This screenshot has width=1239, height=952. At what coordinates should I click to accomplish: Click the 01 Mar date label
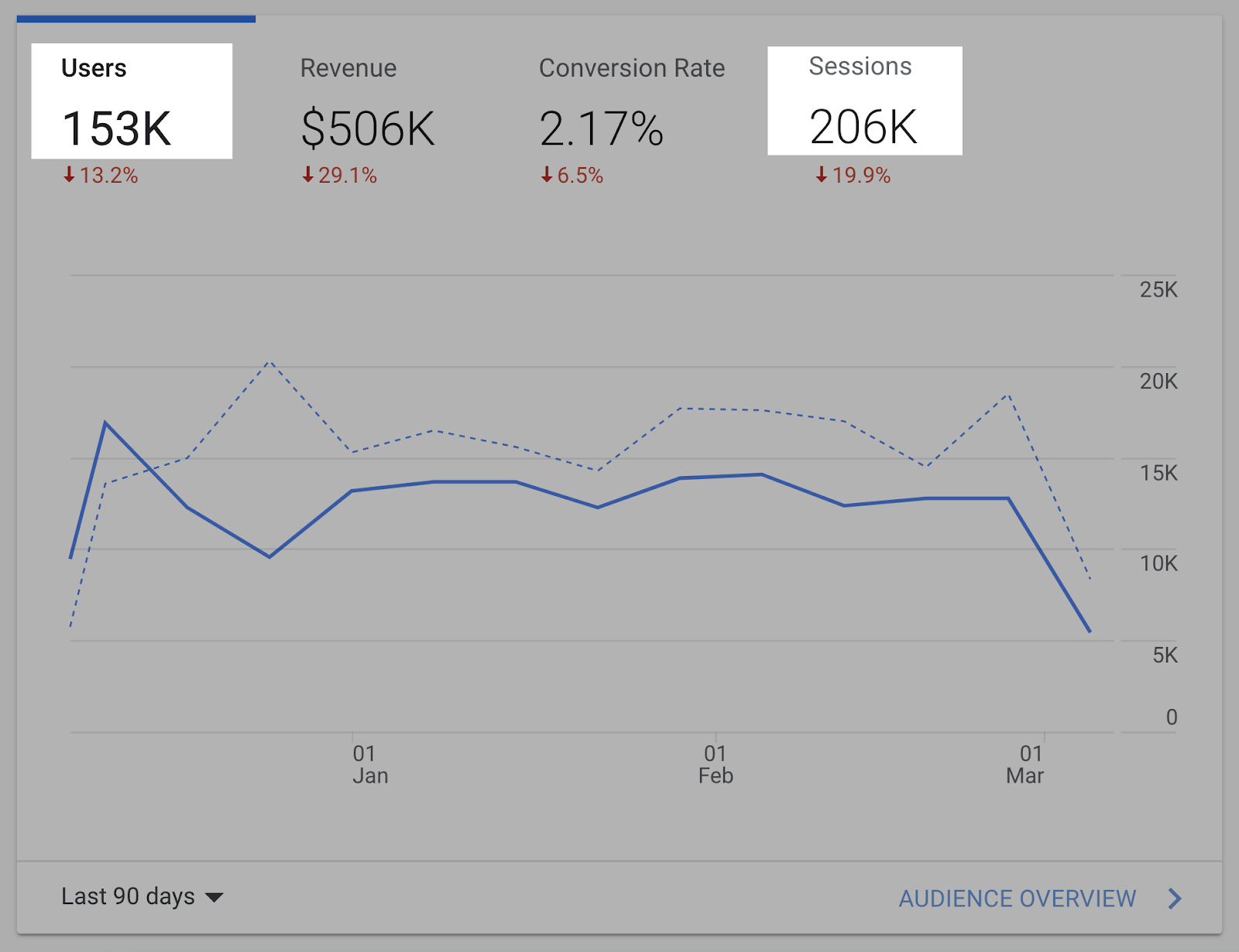[x=1026, y=765]
